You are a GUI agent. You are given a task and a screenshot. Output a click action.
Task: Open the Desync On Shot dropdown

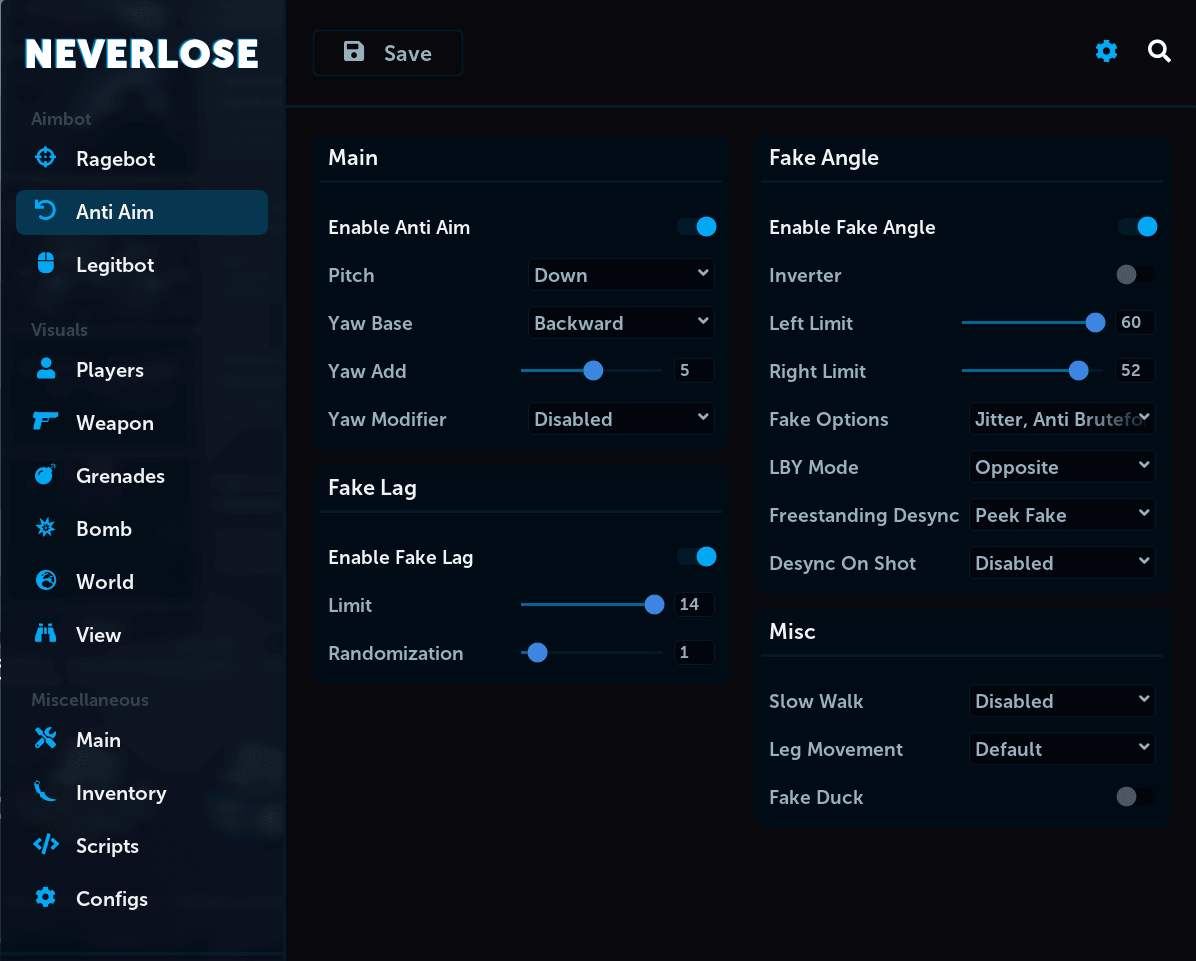coord(1062,563)
